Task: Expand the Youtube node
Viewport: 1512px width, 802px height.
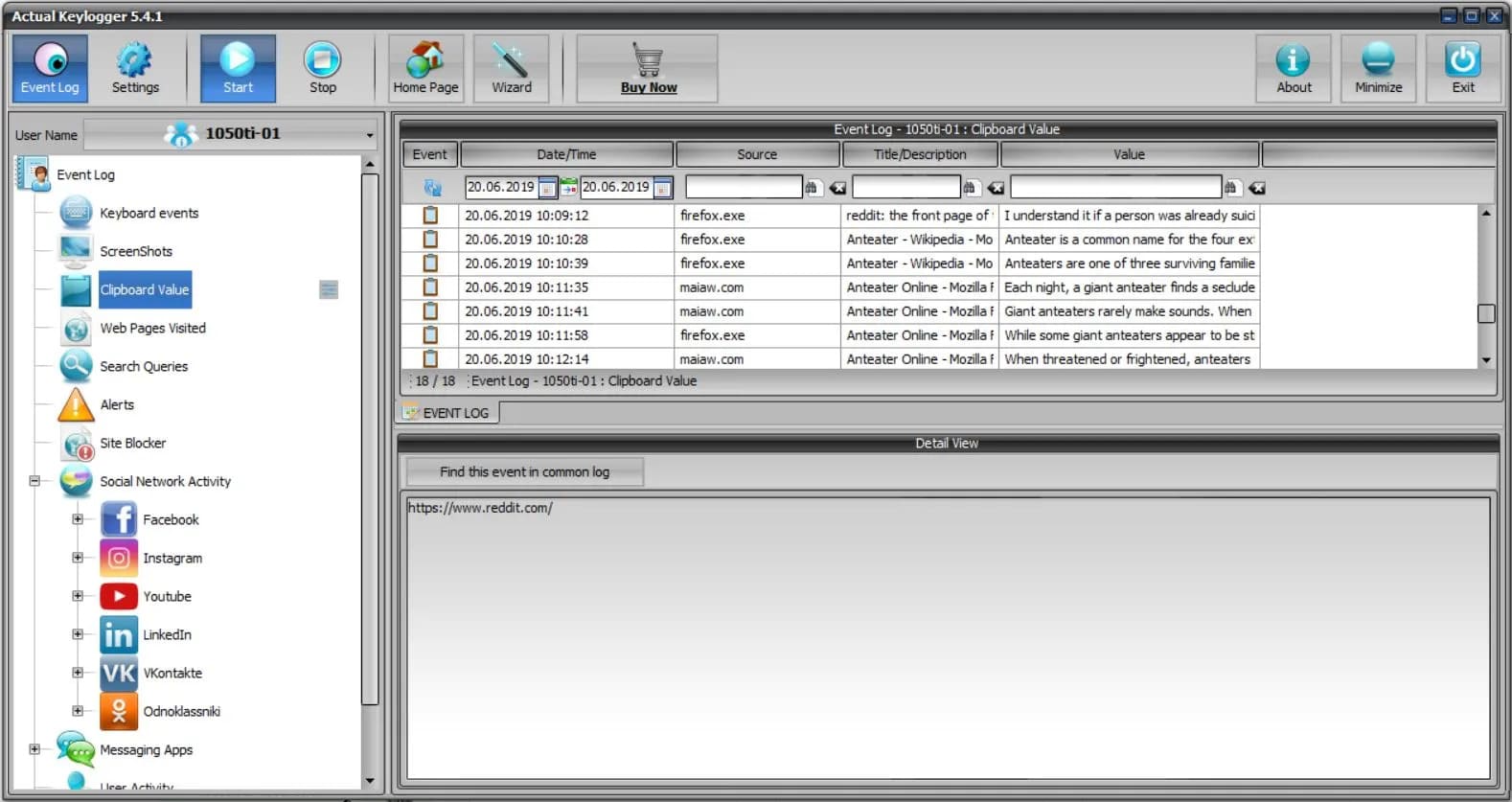Action: pyautogui.click(x=78, y=596)
